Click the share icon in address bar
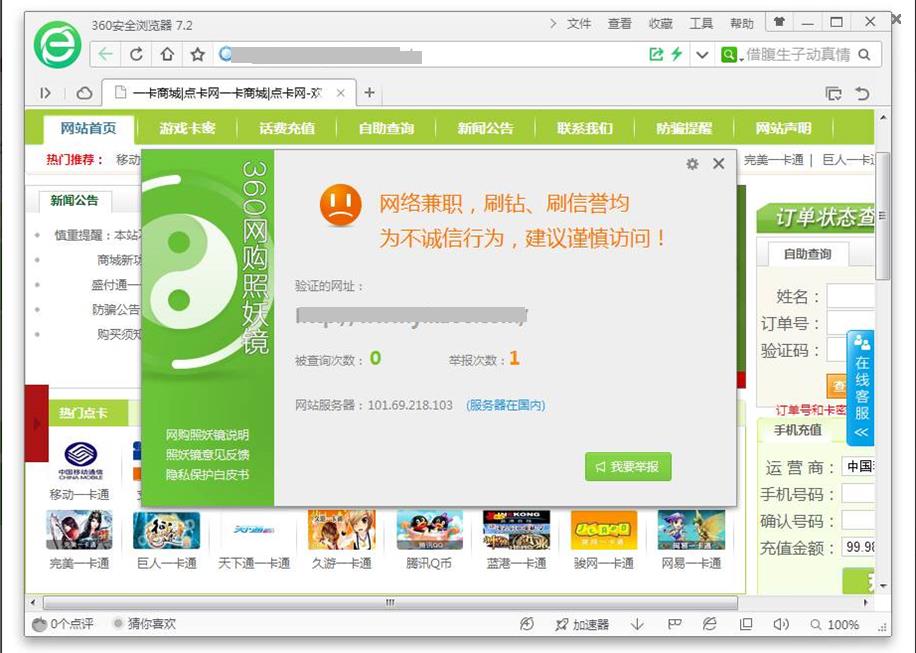Image resolution: width=916 pixels, height=653 pixels. (657, 54)
